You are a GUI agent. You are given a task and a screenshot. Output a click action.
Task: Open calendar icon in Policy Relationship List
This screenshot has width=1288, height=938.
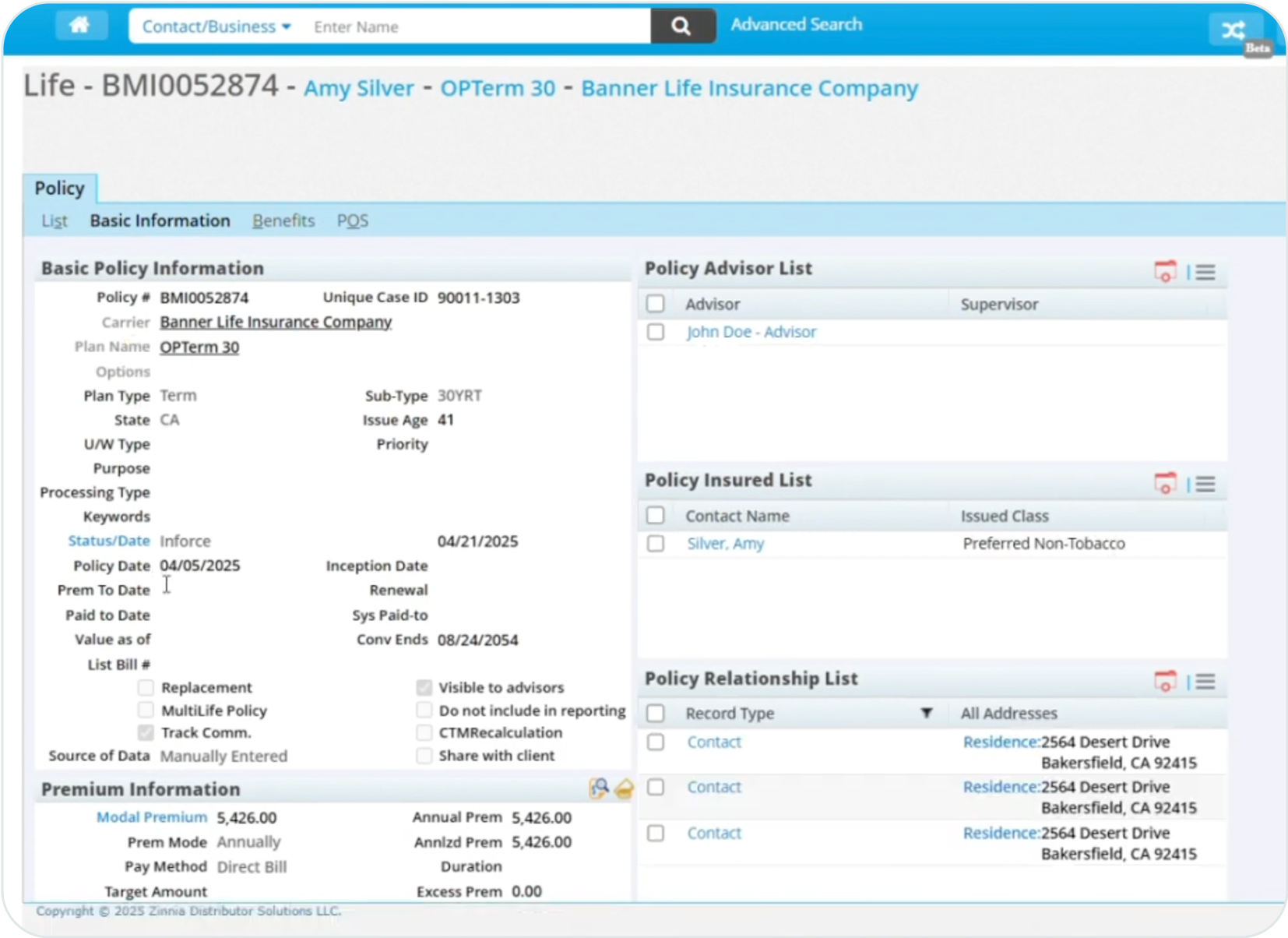(x=1165, y=681)
